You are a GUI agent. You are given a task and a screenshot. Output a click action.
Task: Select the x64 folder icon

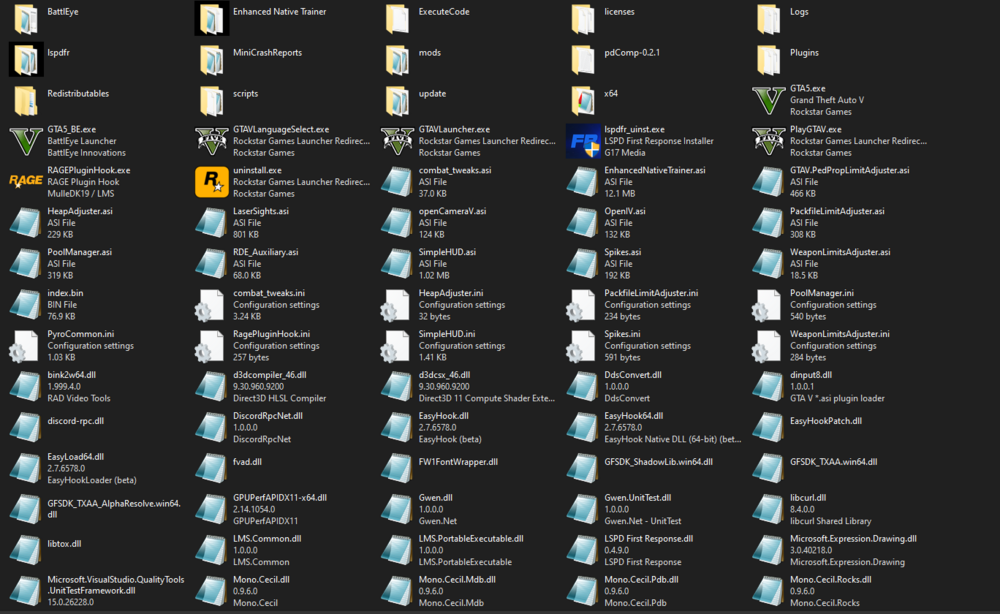click(583, 101)
